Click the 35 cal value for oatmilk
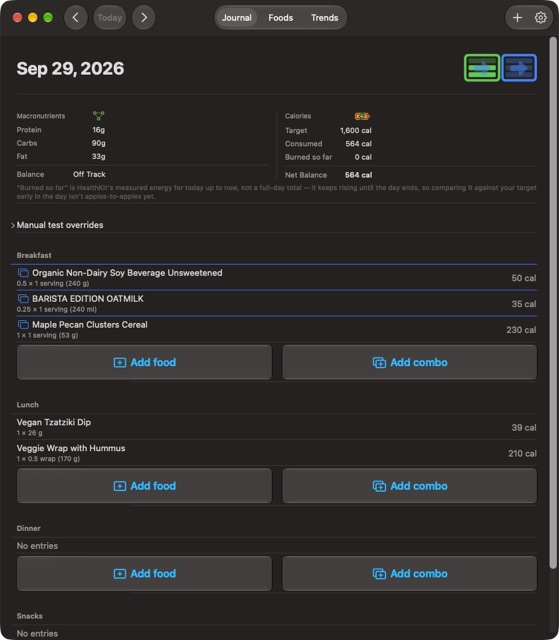Screen dimensions: 559x640 tap(524, 304)
